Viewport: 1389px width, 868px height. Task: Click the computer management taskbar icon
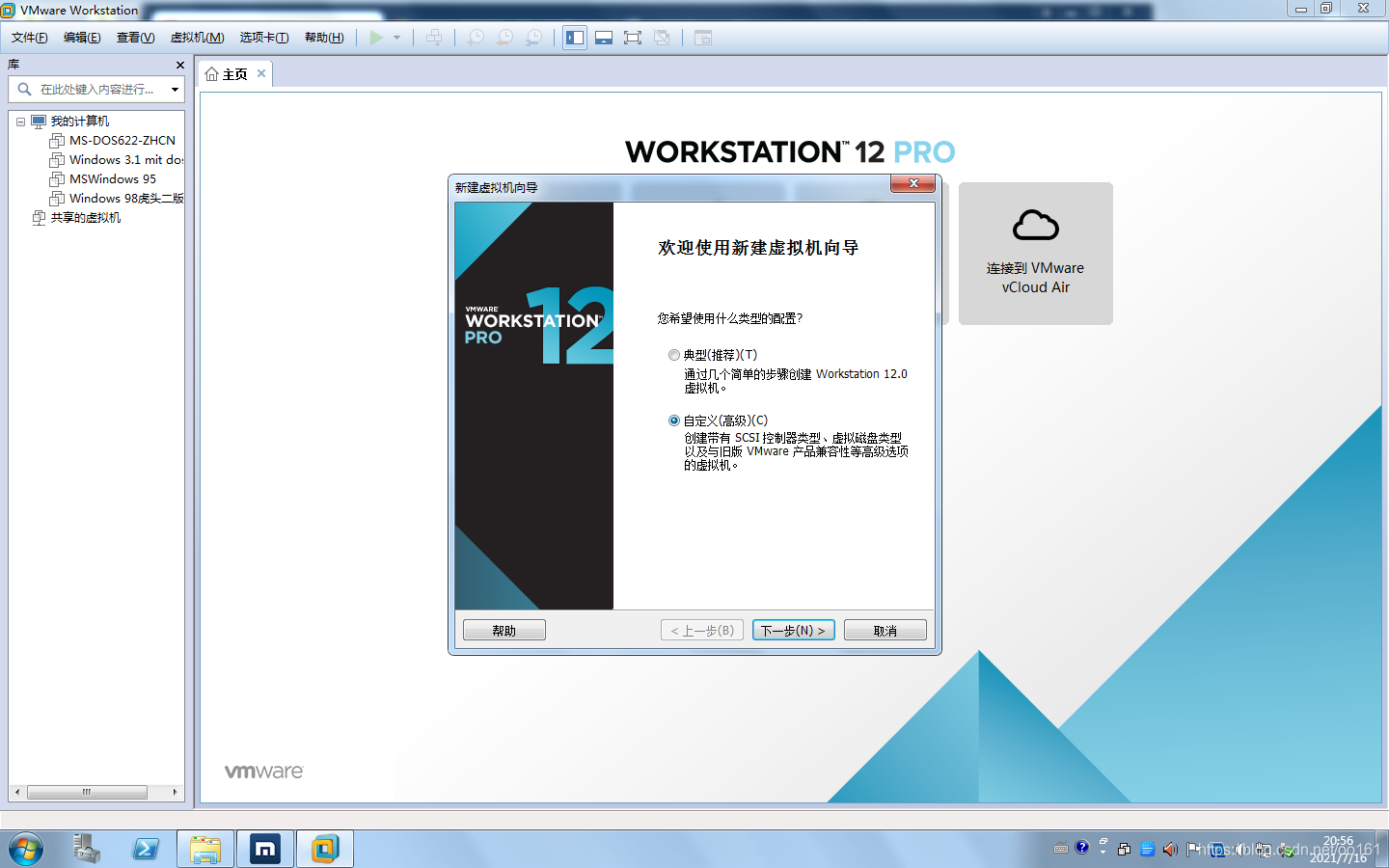[86, 850]
